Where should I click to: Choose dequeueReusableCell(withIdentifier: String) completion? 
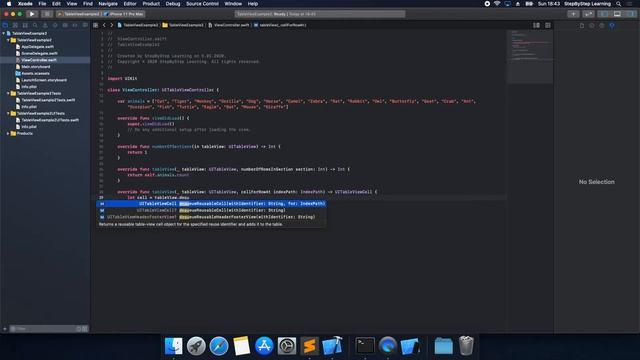pyautogui.click(x=211, y=210)
